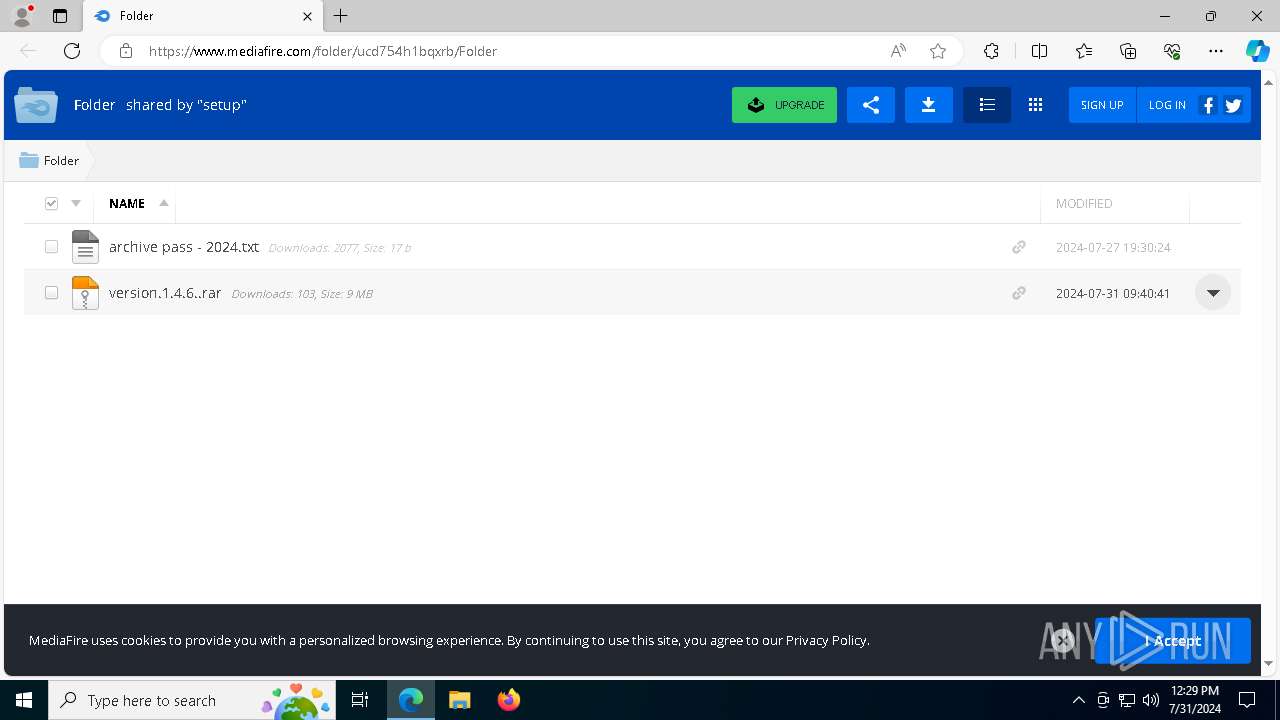Check the box for version.1.4.6..rar

[51, 293]
